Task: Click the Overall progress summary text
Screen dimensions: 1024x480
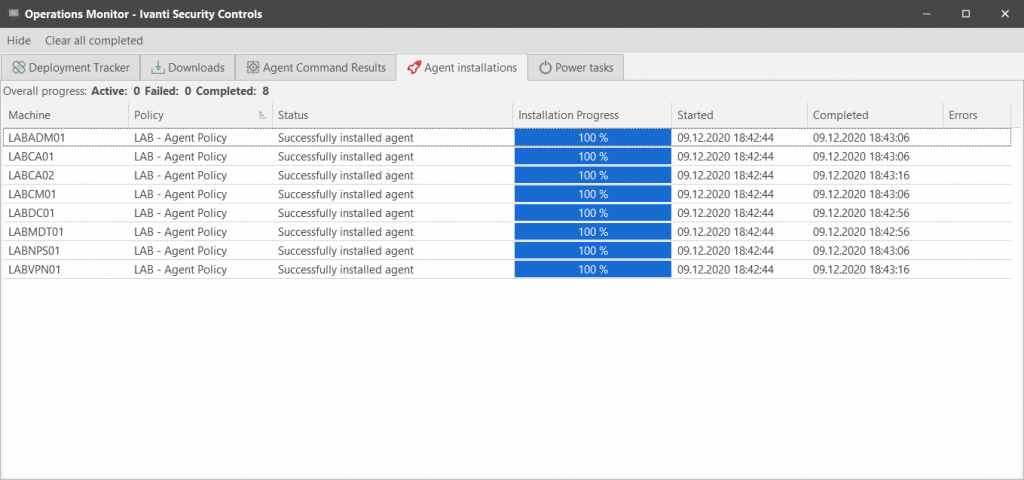Action: point(136,91)
